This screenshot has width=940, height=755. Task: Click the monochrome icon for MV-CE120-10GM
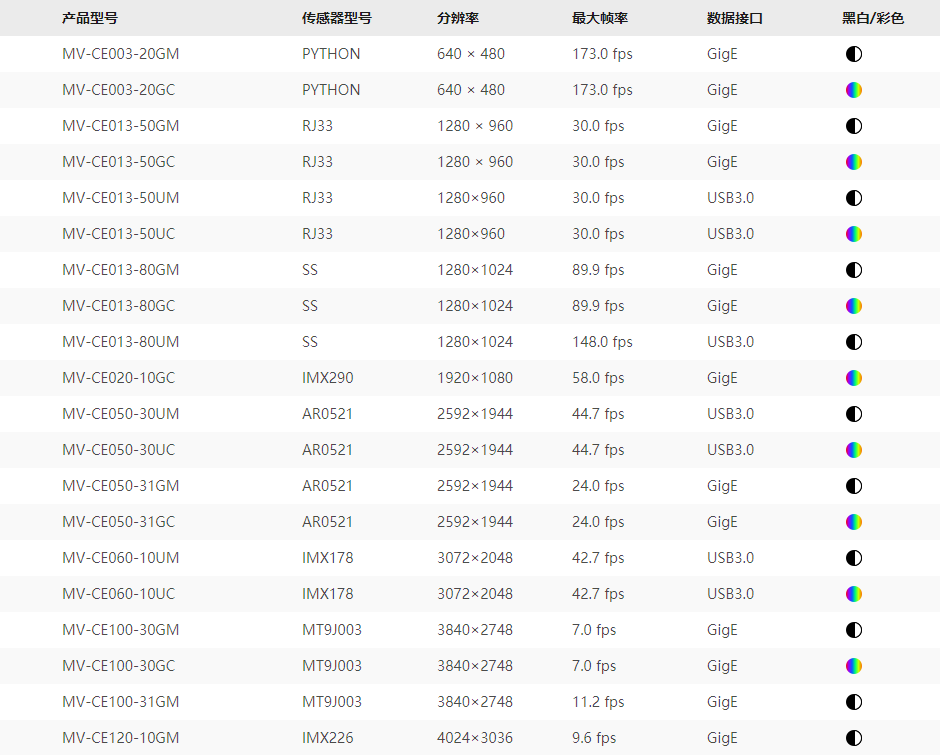click(853, 738)
